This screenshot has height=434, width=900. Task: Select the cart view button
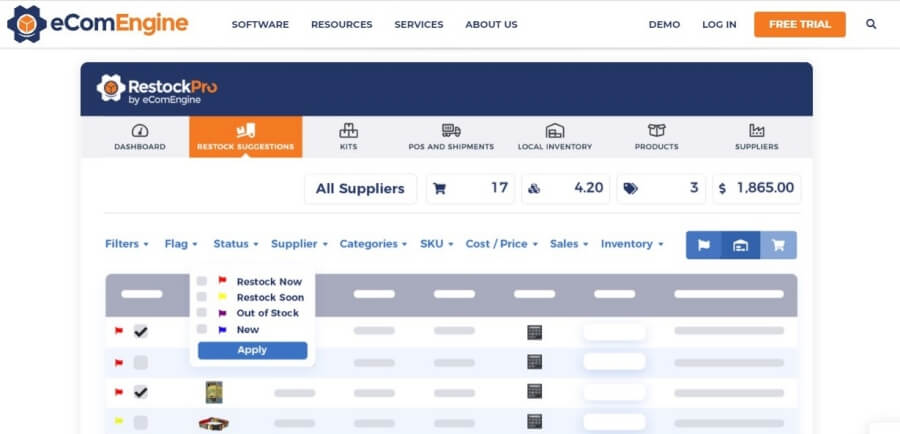point(778,245)
